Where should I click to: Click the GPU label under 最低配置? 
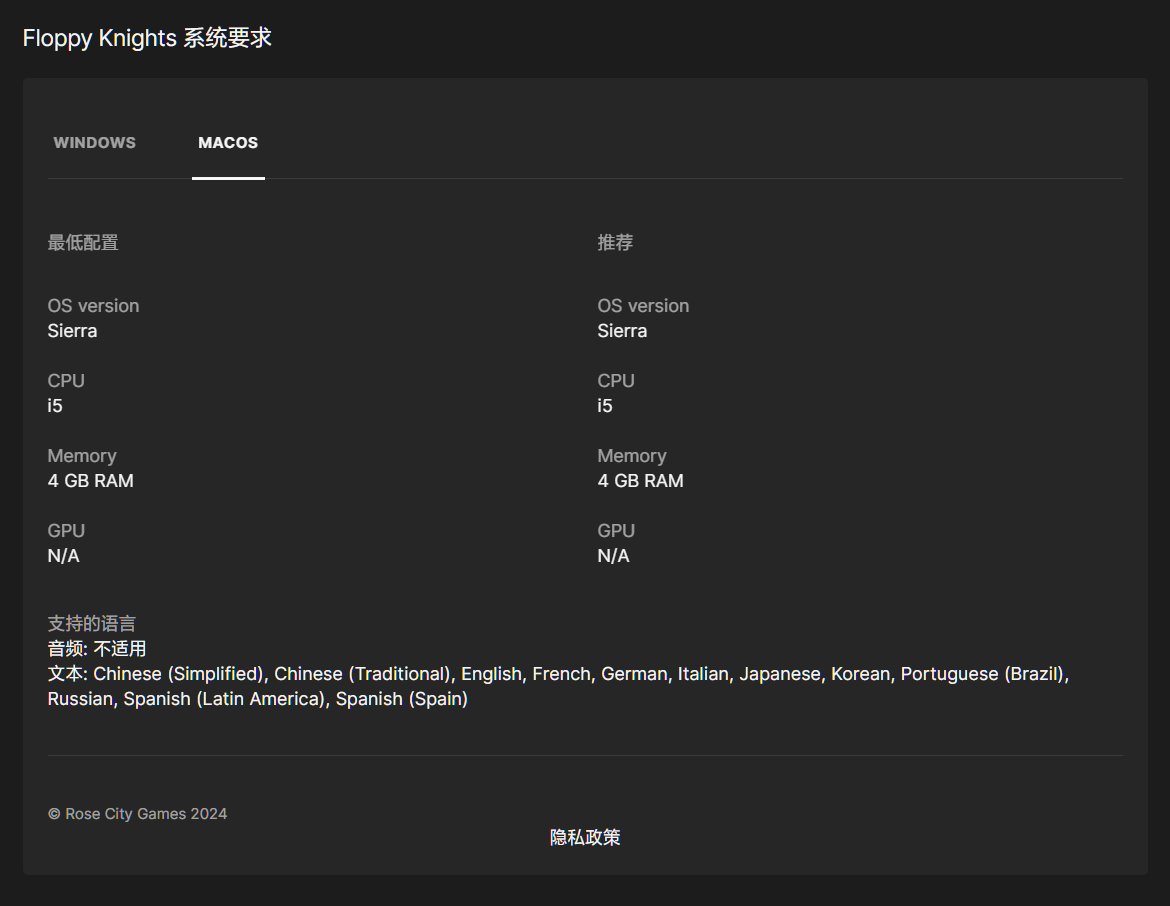click(66, 531)
